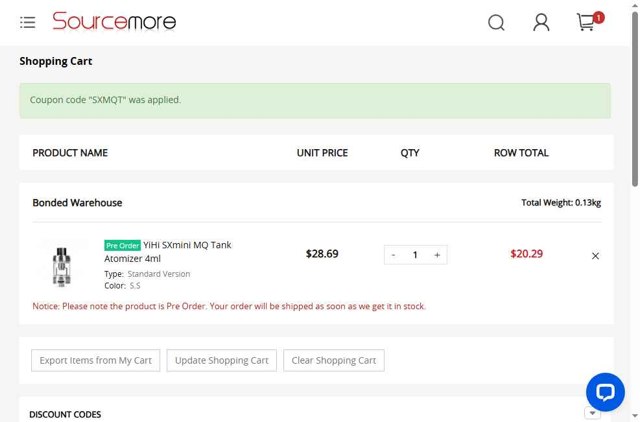640x422 pixels.
Task: Open the user account icon
Action: [541, 22]
